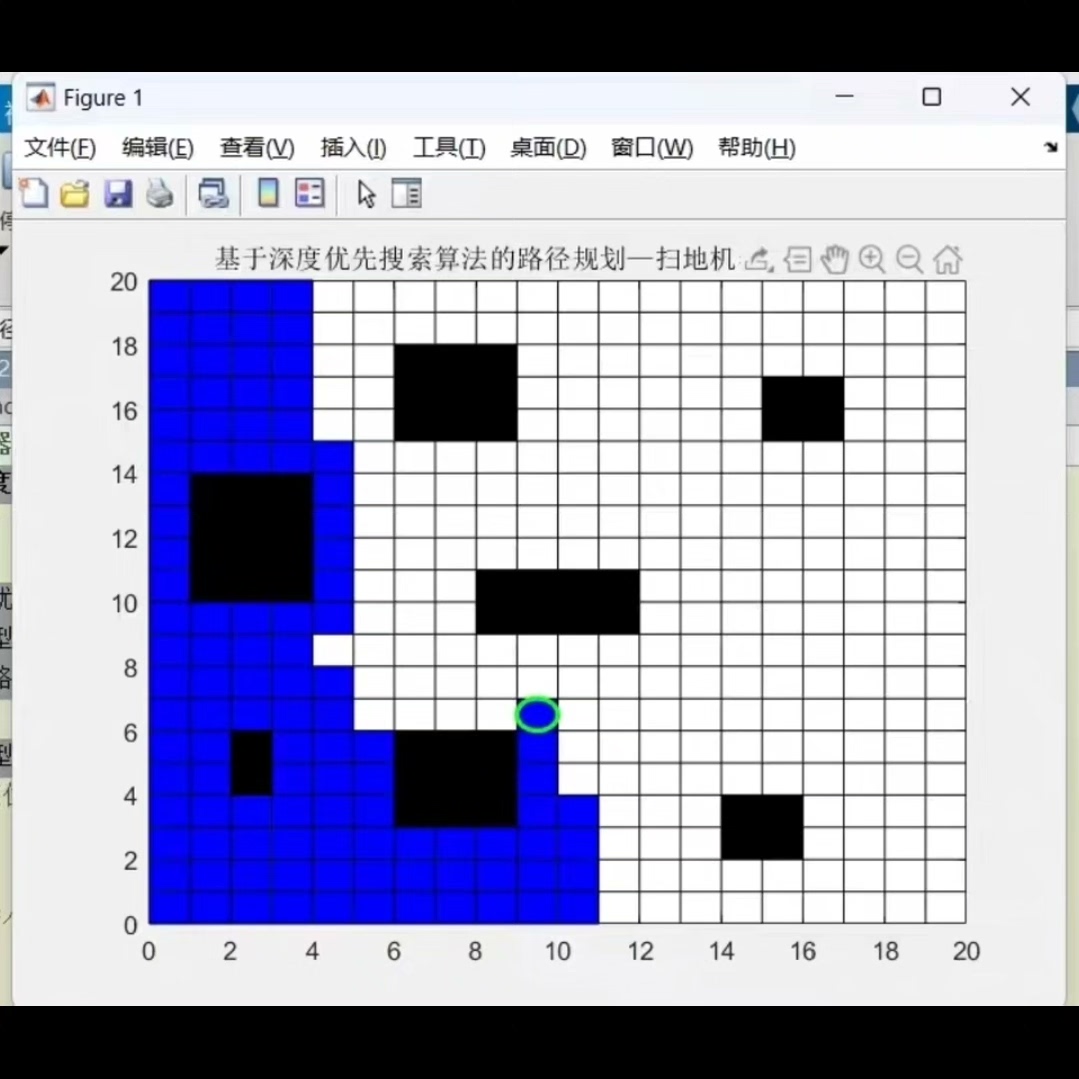The height and width of the screenshot is (1079, 1079).
Task: Enable data tips from the axes toolbar
Action: tap(797, 259)
